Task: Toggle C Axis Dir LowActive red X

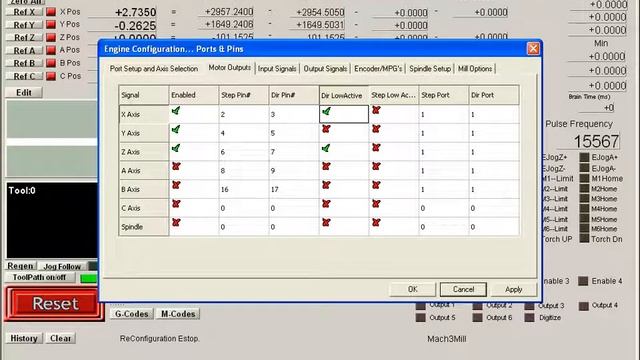Action: (x=326, y=204)
